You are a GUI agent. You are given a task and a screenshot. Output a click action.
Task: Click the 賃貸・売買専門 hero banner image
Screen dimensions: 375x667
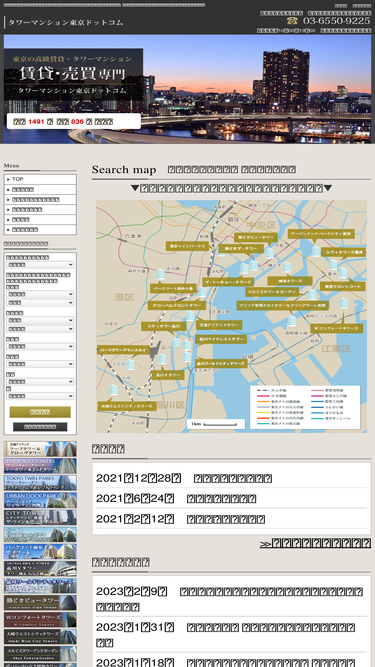click(188, 89)
